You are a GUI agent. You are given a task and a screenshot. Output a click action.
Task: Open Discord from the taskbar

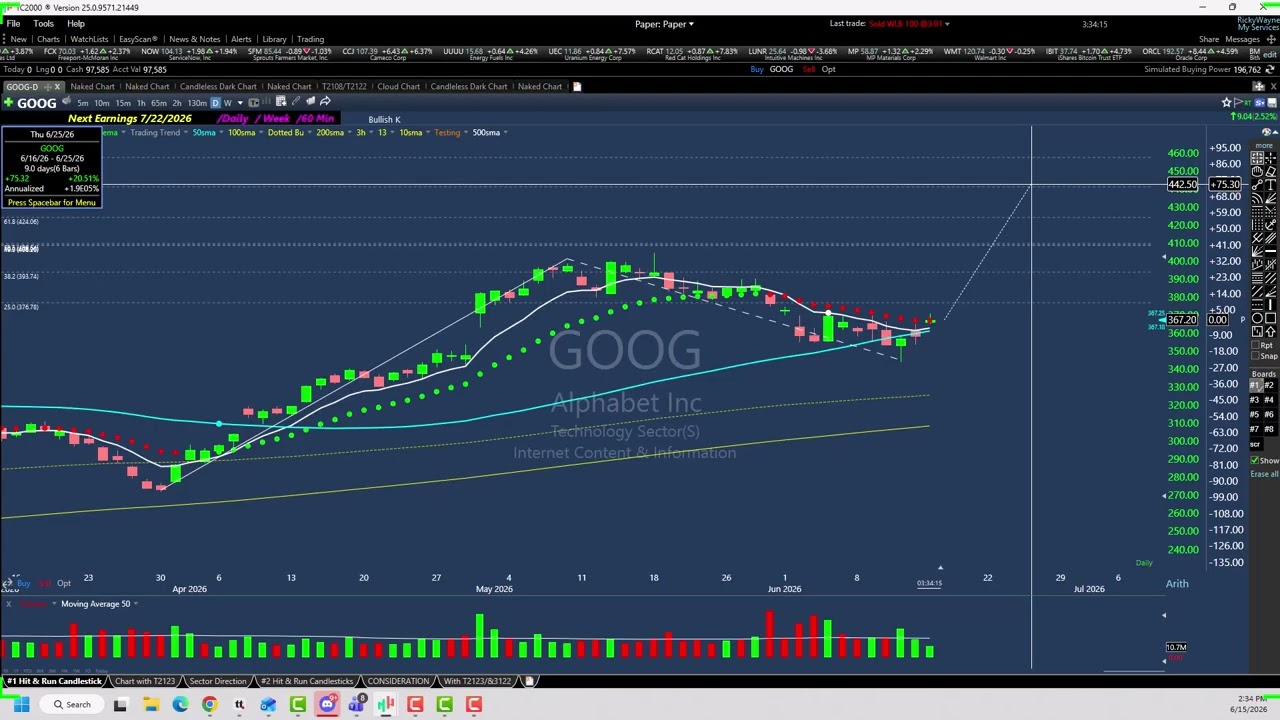pyautogui.click(x=327, y=705)
